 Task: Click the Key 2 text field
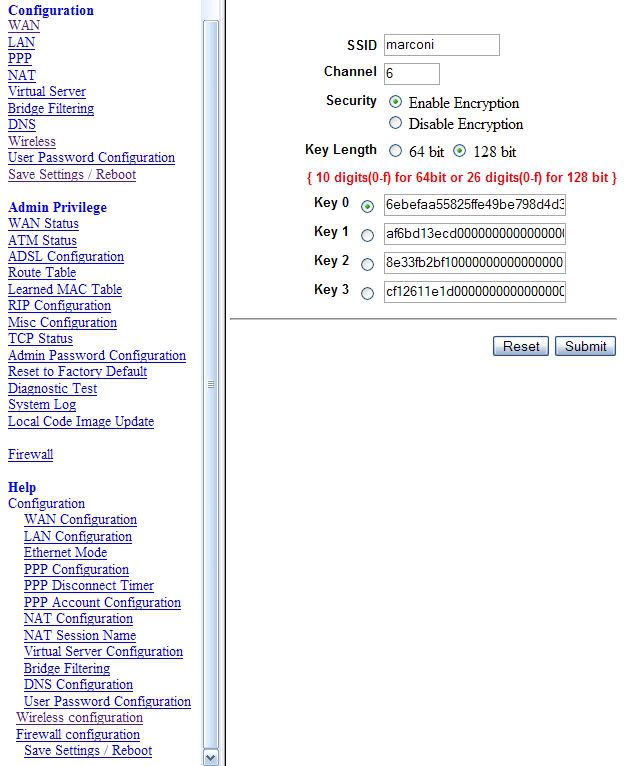click(x=475, y=263)
